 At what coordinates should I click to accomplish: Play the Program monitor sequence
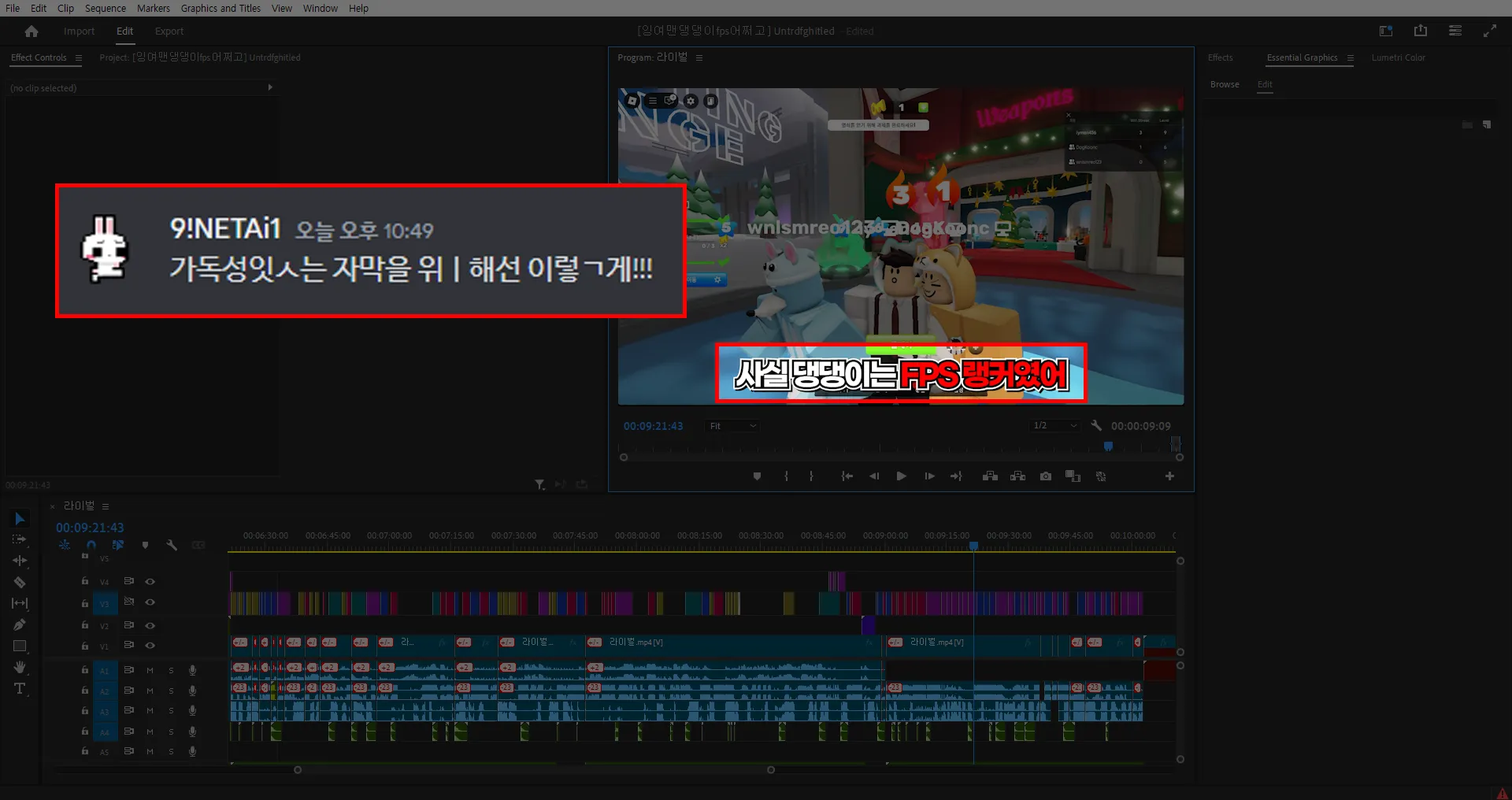click(902, 476)
